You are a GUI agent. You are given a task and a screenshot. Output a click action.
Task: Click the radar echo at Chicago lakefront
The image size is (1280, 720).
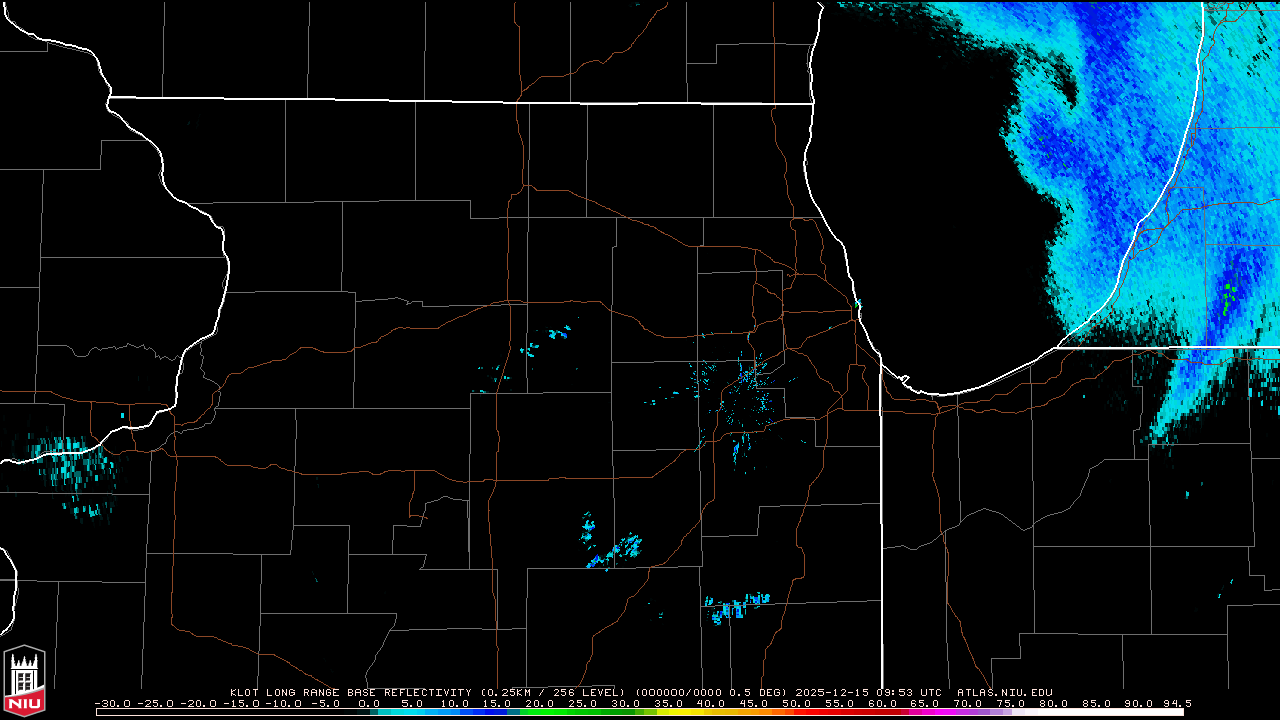pyautogui.click(x=858, y=303)
